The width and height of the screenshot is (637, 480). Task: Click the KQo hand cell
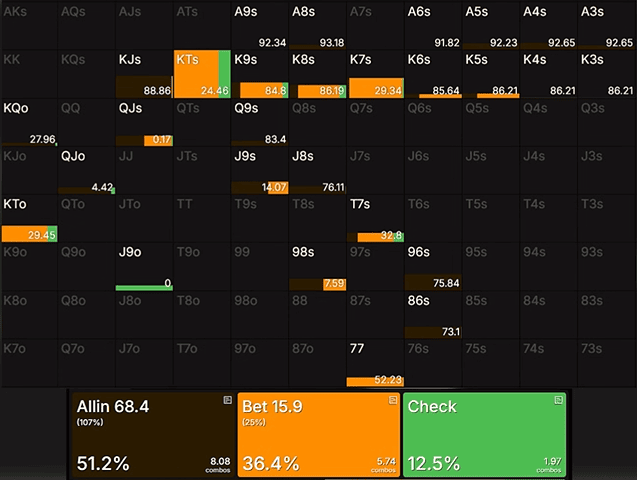click(29, 122)
